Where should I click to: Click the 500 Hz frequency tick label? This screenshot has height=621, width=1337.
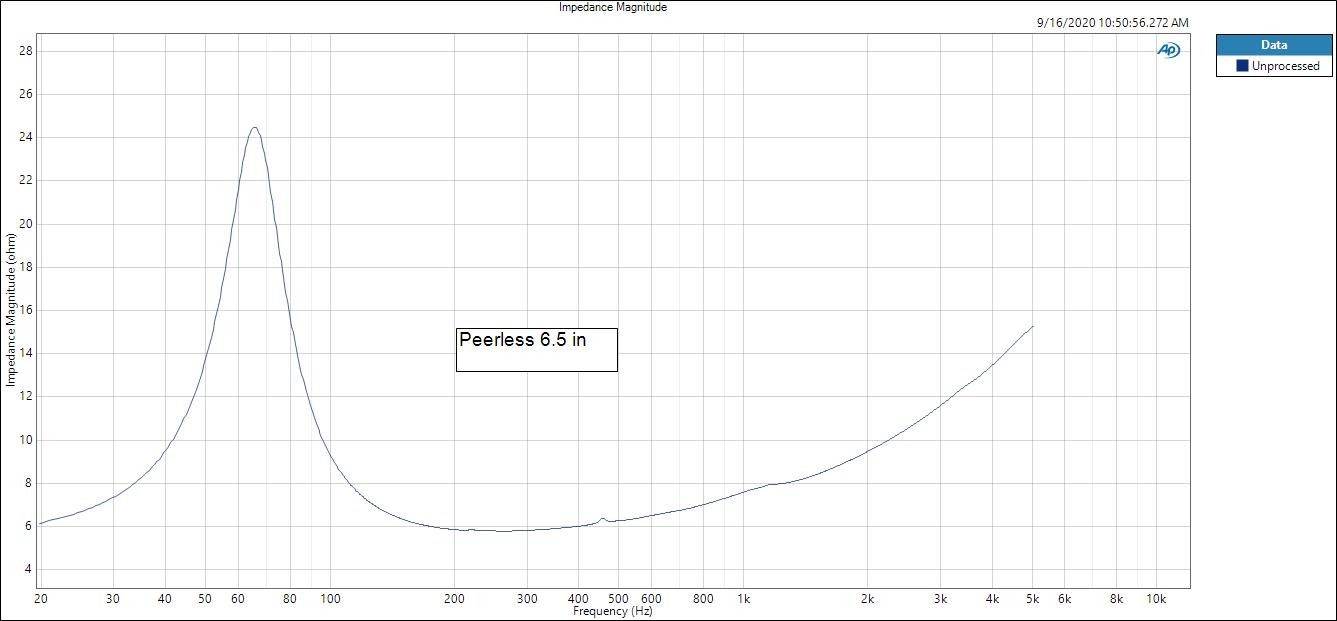tap(618, 599)
